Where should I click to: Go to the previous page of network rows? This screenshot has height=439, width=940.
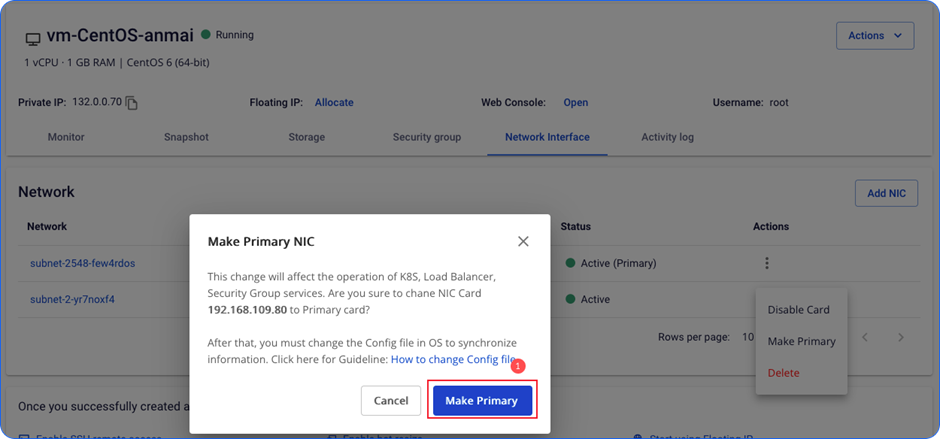tap(866, 338)
